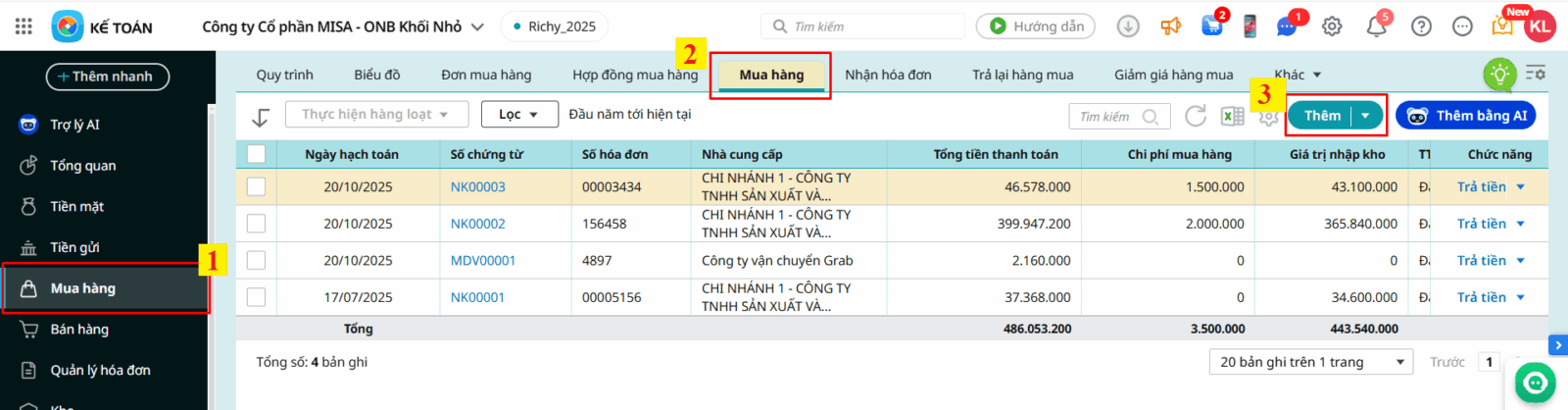Tick the checkbox for row NK00003
Image resolution: width=1568 pixels, height=410 pixels.
coord(257,186)
